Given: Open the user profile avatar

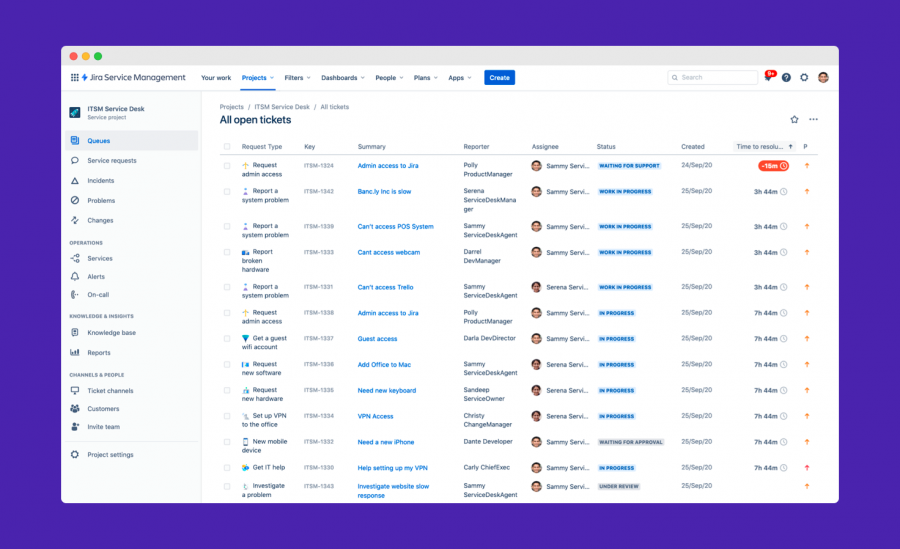Looking at the screenshot, I should 823,78.
